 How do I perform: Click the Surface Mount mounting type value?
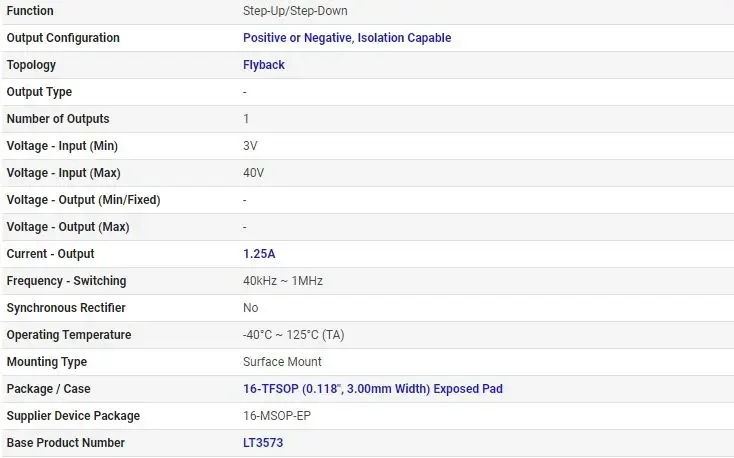(282, 362)
